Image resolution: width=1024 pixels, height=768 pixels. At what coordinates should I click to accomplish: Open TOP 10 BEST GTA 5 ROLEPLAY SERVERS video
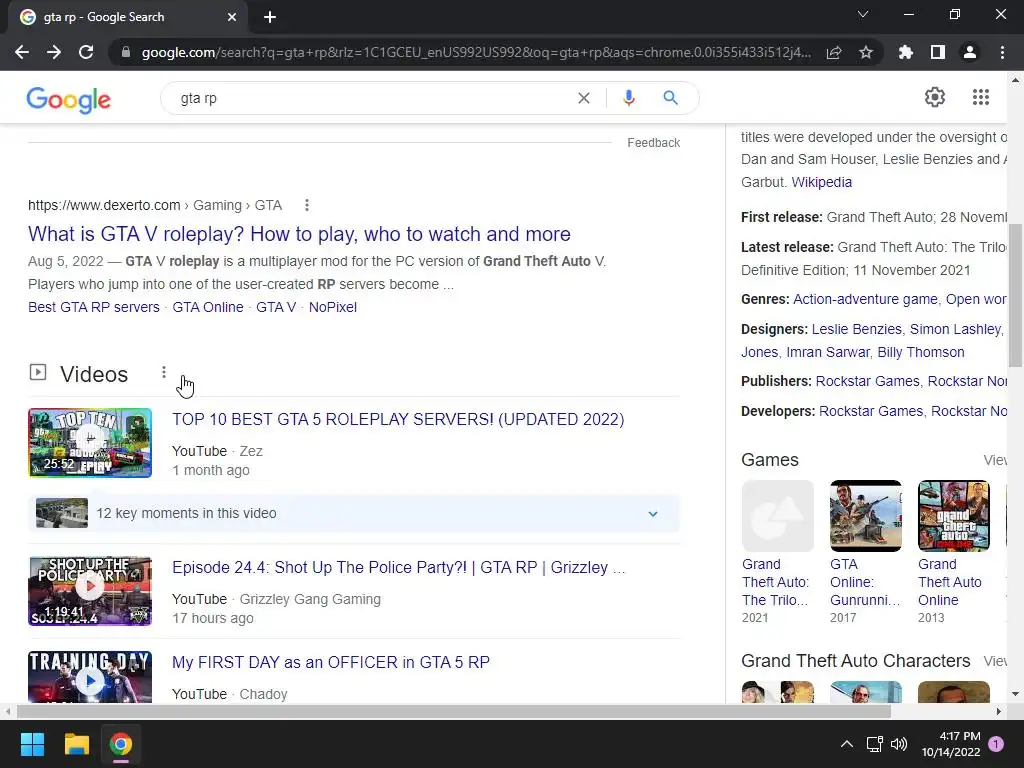398,419
